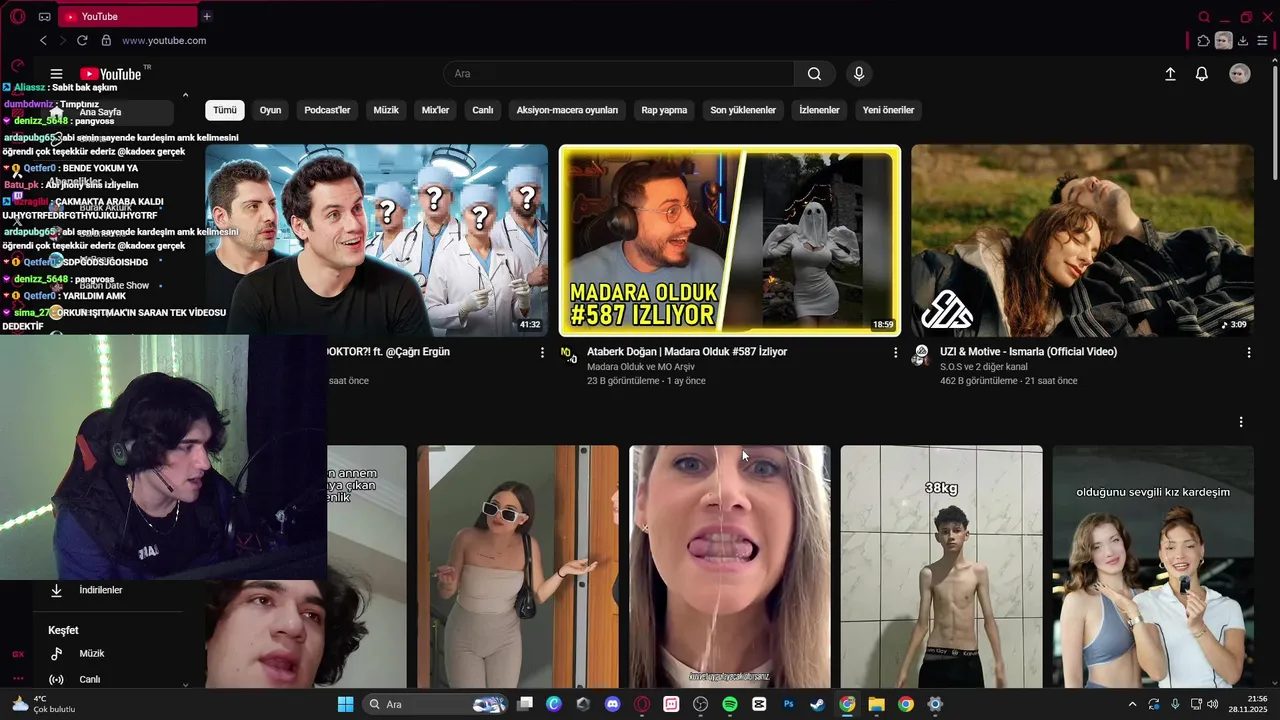Select the İzlenenler chip

819,110
